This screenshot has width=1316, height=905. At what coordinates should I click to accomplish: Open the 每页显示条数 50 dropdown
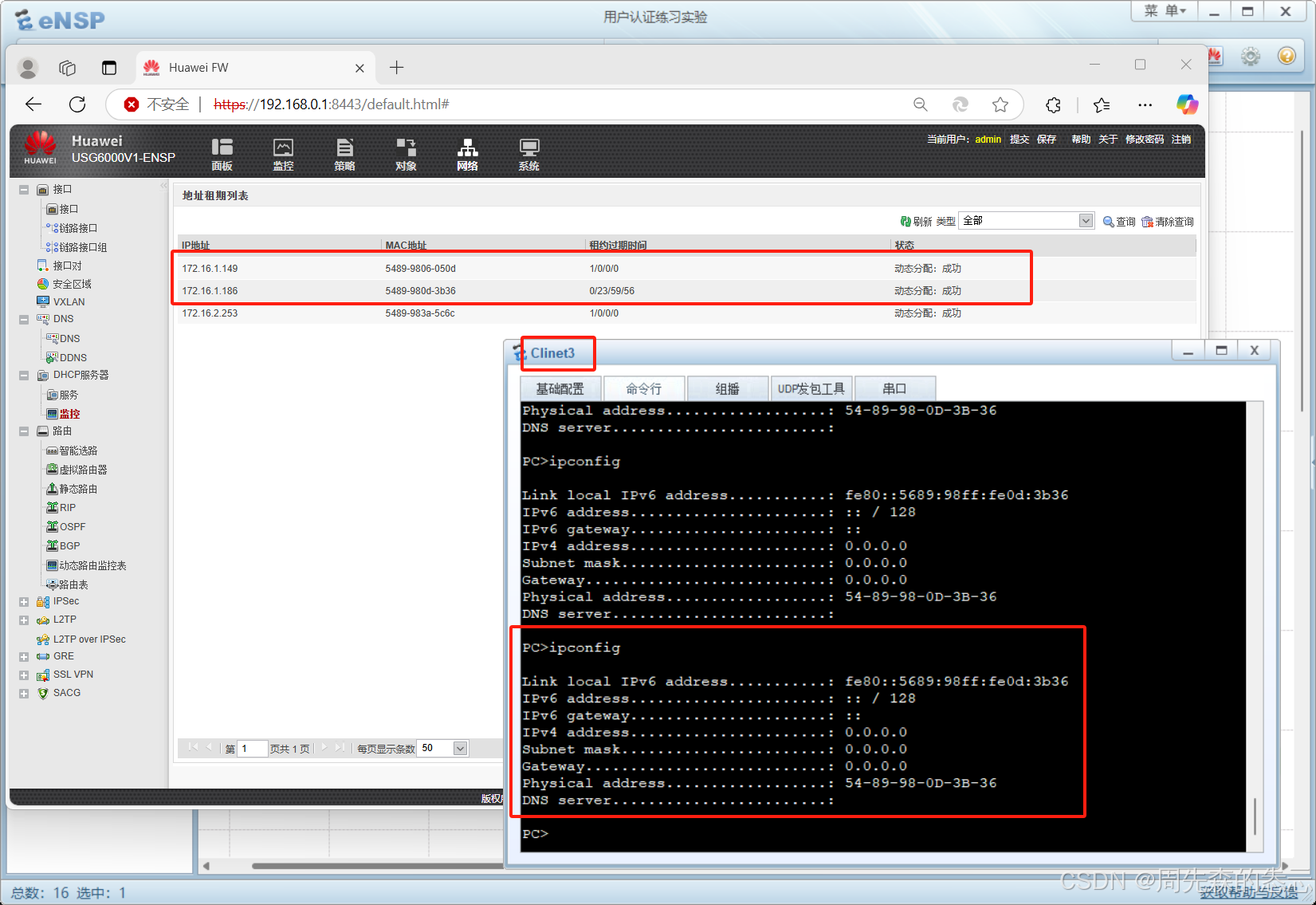pyautogui.click(x=443, y=748)
